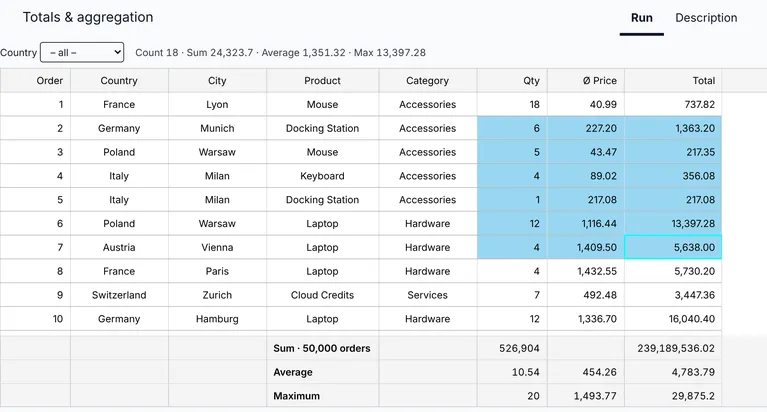Click the 1,409.50 price cell
The image size is (767, 412).
click(x=586, y=247)
